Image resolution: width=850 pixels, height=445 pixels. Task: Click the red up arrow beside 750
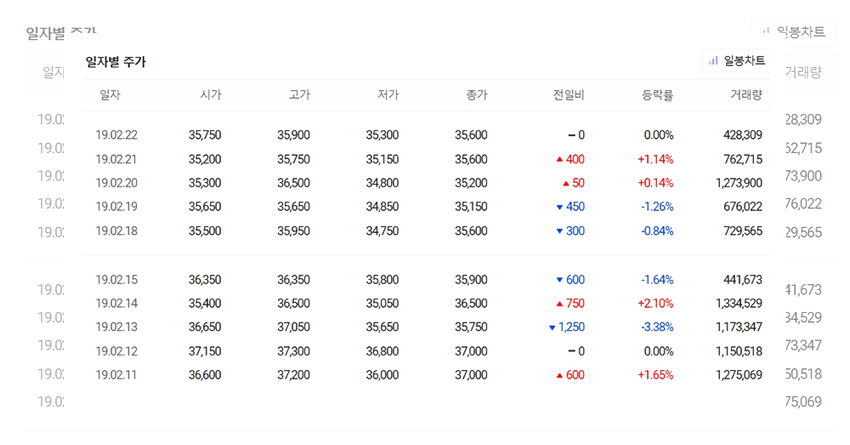tap(559, 304)
